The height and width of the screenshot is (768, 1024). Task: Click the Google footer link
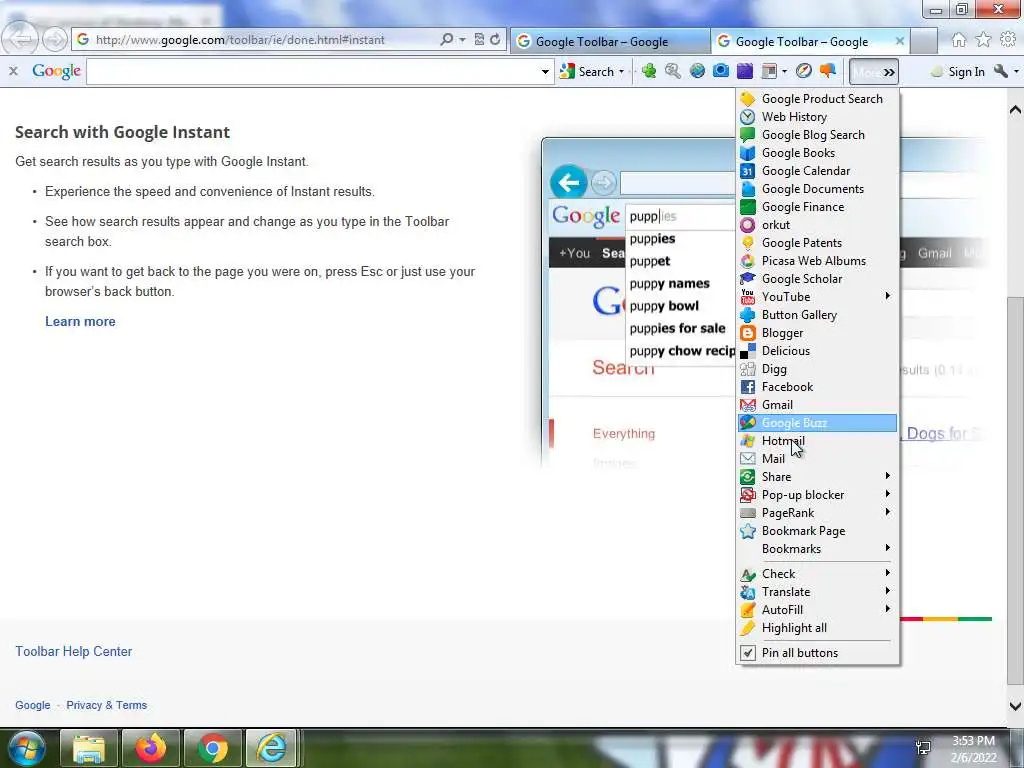(x=33, y=705)
